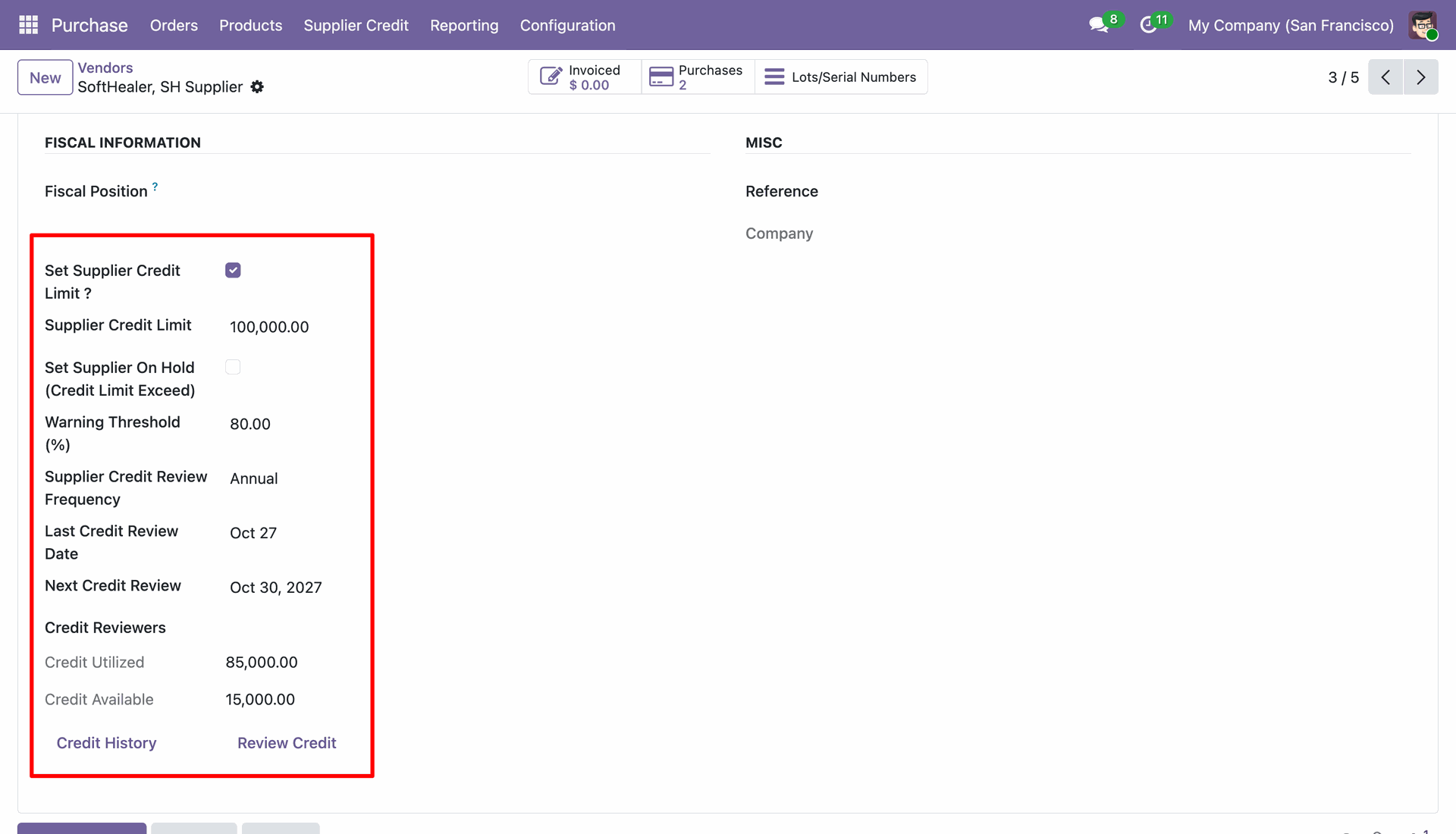Open the Supplier Credit menu
This screenshot has width=1456, height=834.
[x=356, y=25]
